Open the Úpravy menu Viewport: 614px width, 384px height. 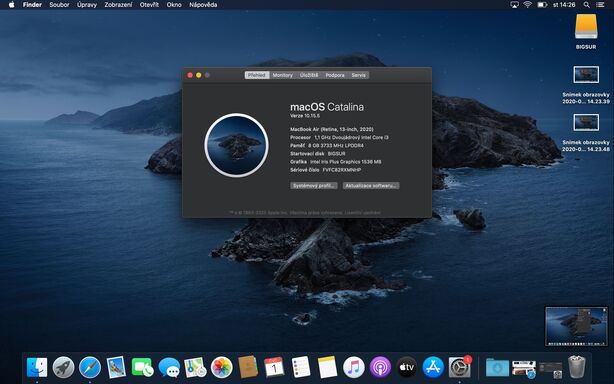tap(87, 5)
